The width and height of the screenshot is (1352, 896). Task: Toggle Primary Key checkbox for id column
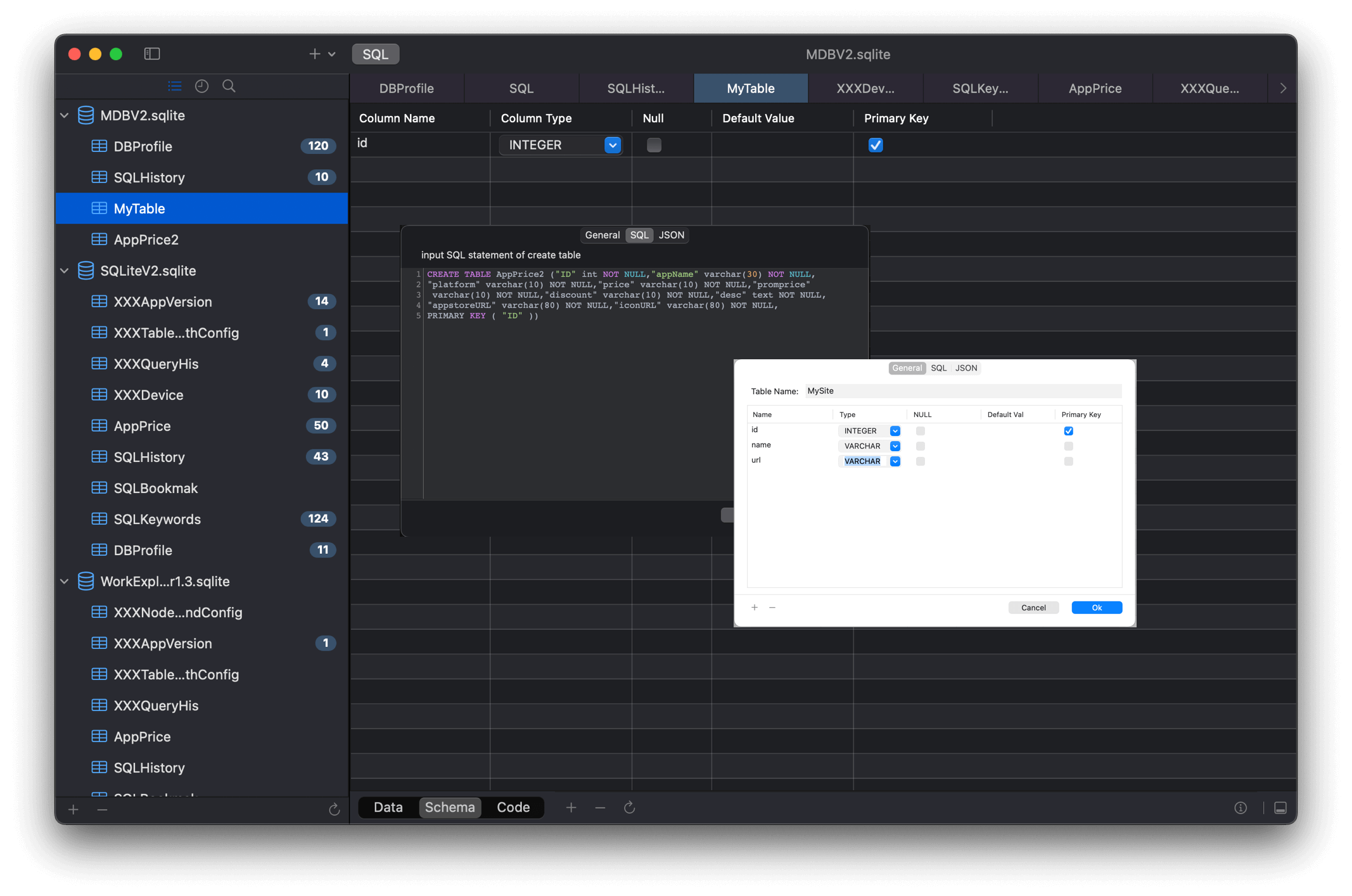[1068, 430]
